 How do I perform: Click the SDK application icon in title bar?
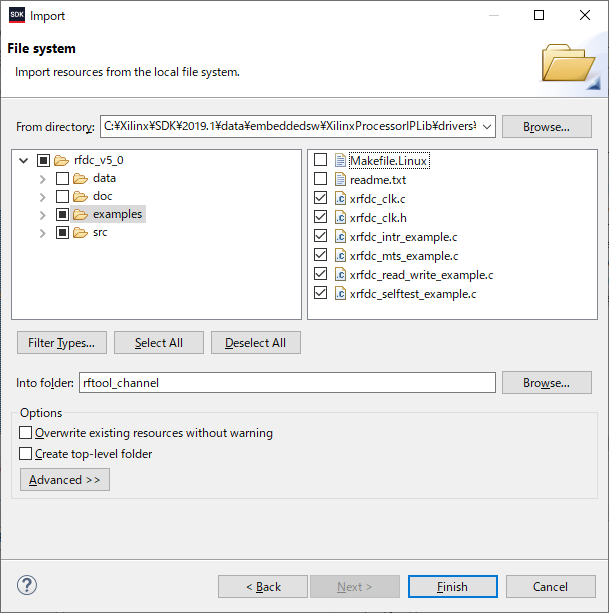[17, 15]
